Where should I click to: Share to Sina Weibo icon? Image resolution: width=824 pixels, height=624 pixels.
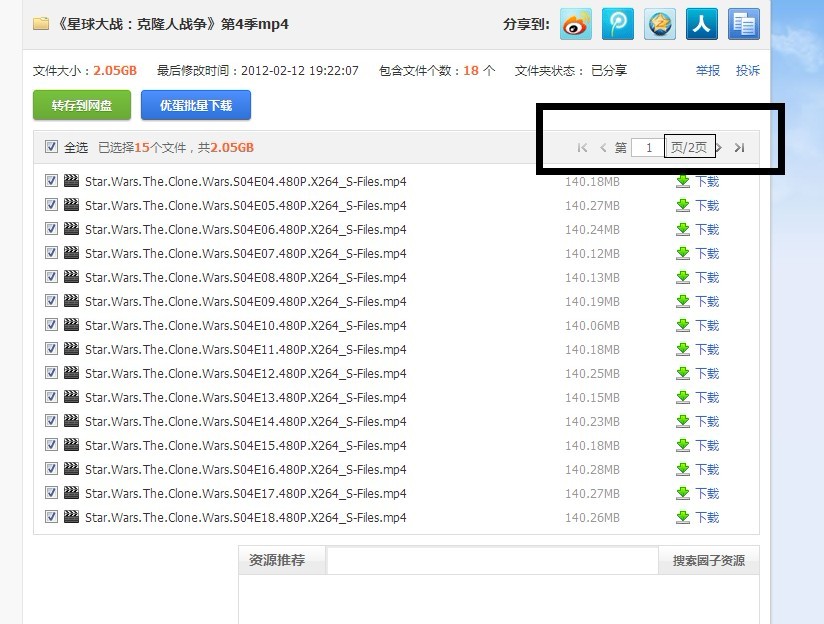coord(575,24)
